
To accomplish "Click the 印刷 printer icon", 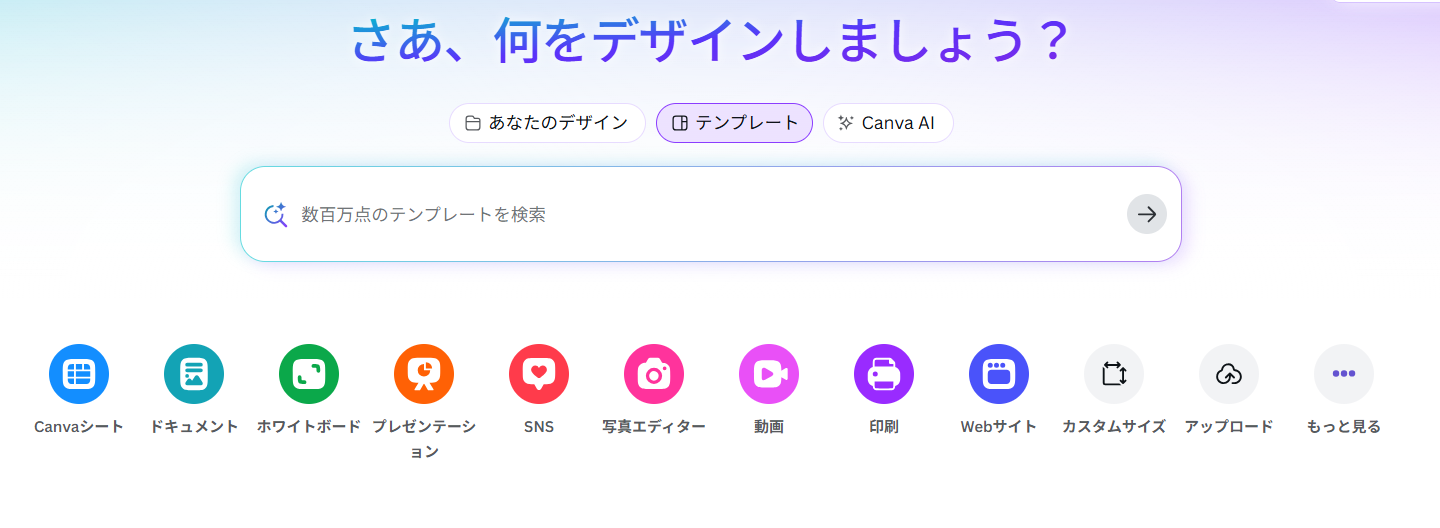I will coord(884,374).
